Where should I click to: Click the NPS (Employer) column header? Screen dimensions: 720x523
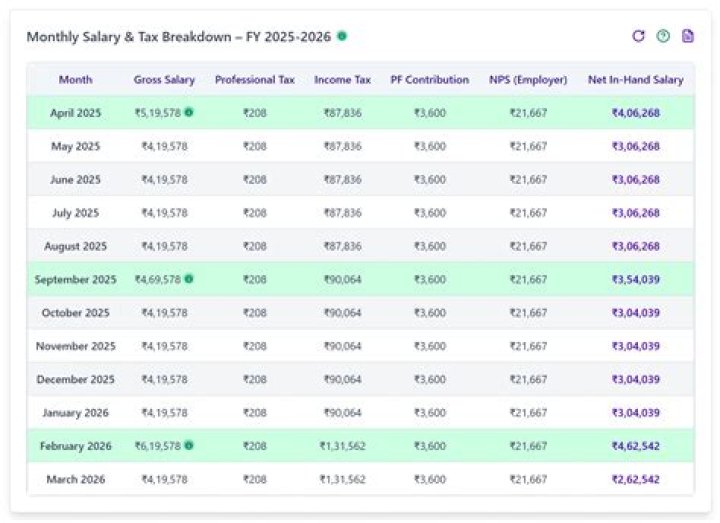click(528, 80)
